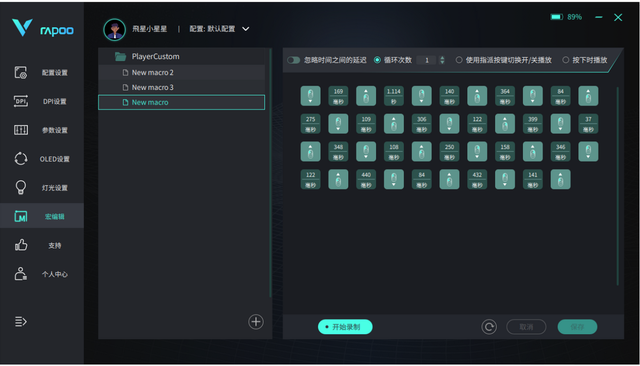Viewport: 640px width, 366px height.
Task: Select the 348 毫秒 delay cell
Action: (x=338, y=151)
